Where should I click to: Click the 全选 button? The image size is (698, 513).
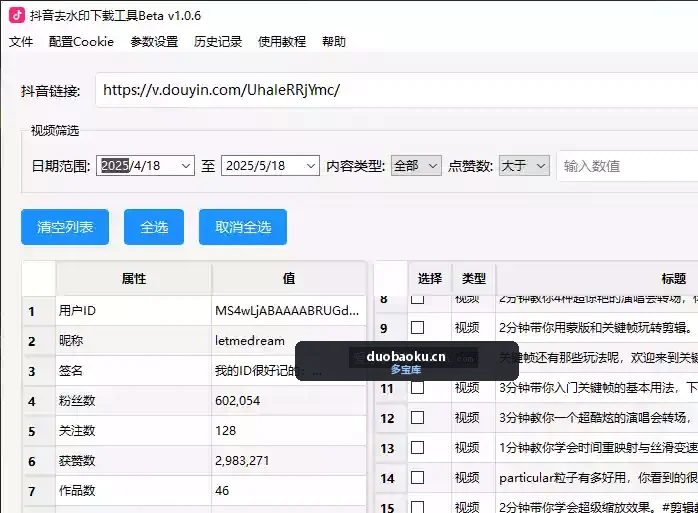pyautogui.click(x=154, y=227)
